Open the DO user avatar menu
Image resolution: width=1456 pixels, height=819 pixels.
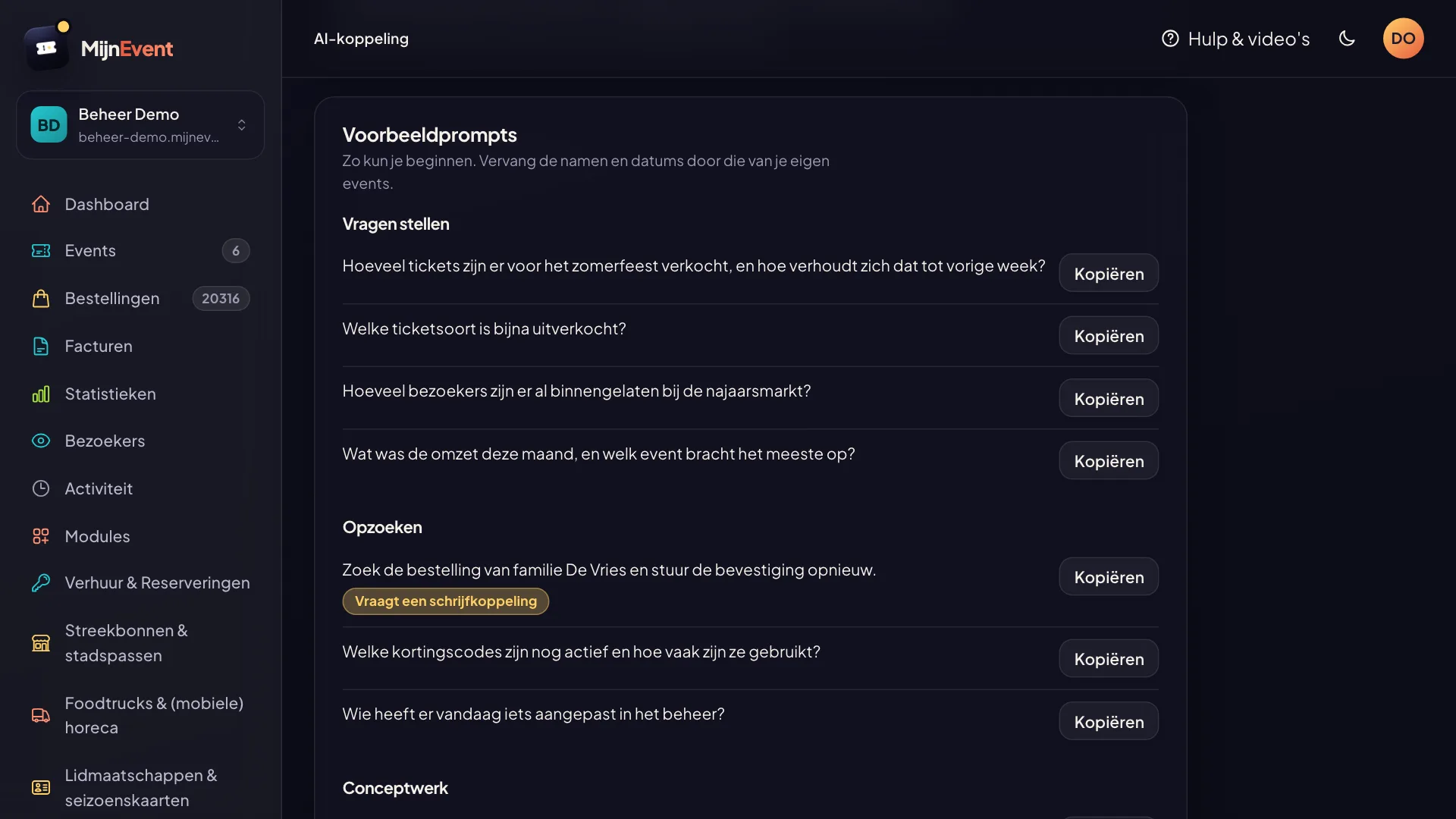1403,39
